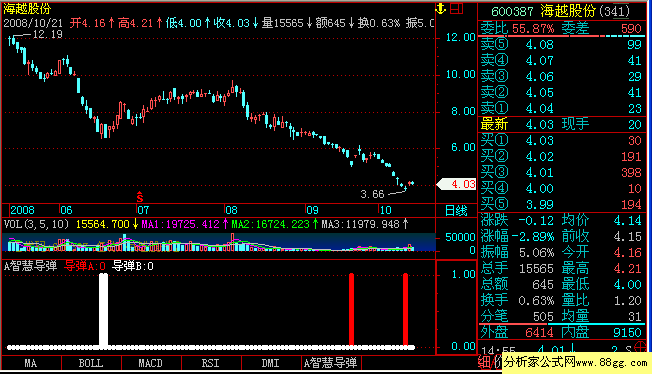
Task: Click the last red 导弹A signal bar
Action: click(x=405, y=310)
